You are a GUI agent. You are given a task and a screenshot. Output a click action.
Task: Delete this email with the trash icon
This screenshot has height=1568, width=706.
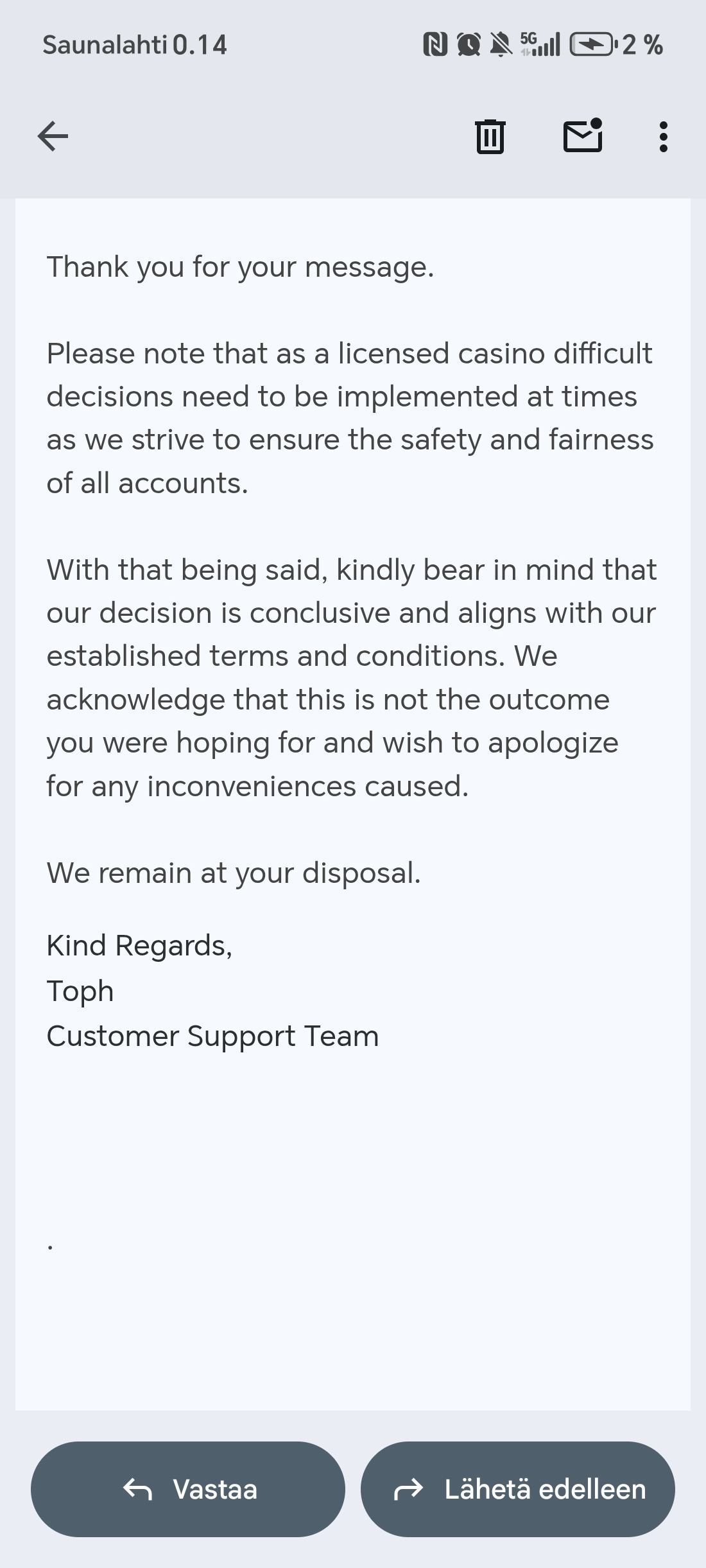pos(490,136)
